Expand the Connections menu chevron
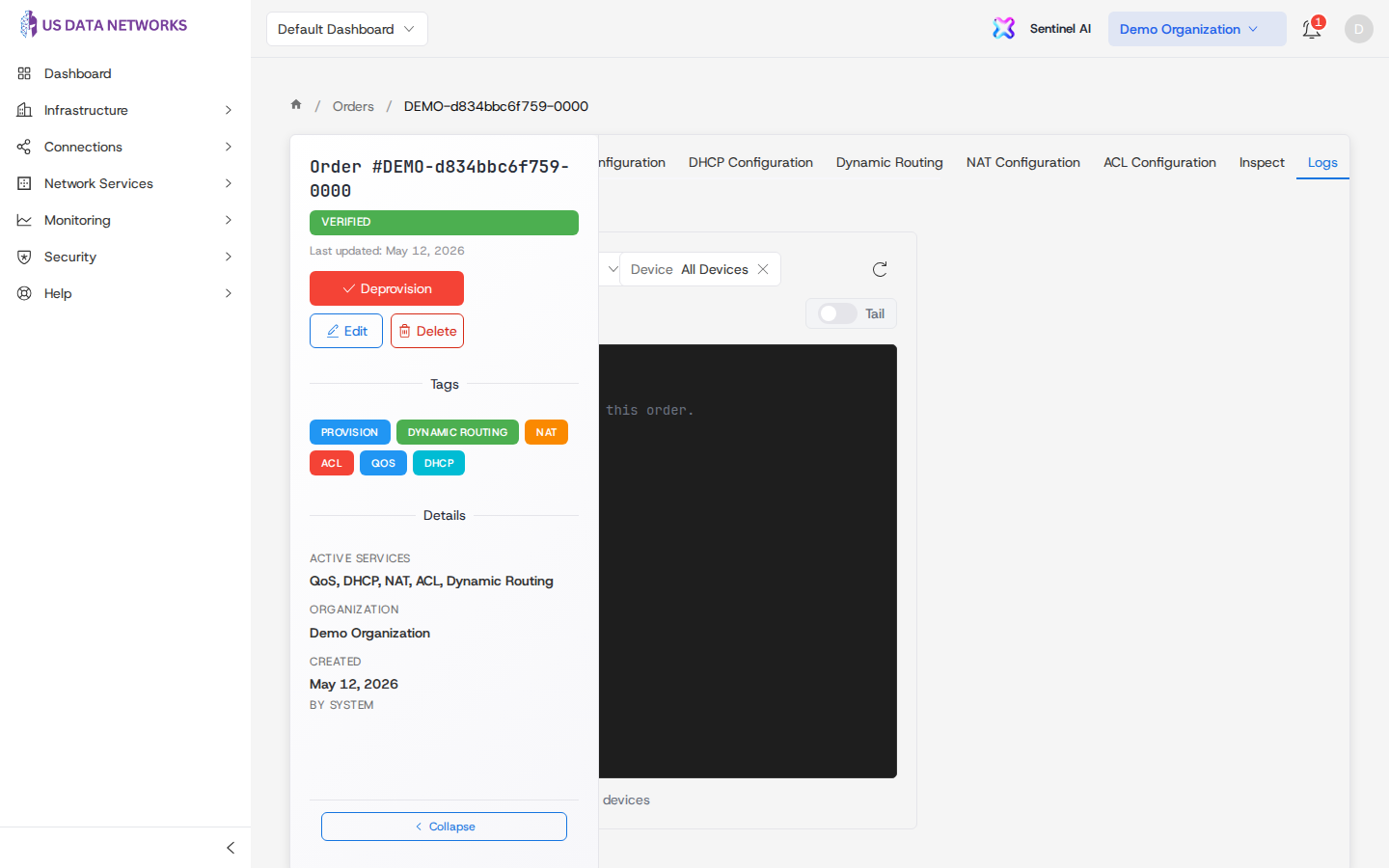The height and width of the screenshot is (868, 1389). click(x=229, y=147)
